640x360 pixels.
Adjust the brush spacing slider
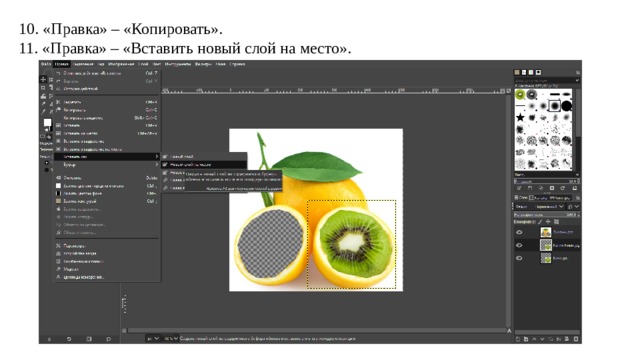[x=546, y=181]
